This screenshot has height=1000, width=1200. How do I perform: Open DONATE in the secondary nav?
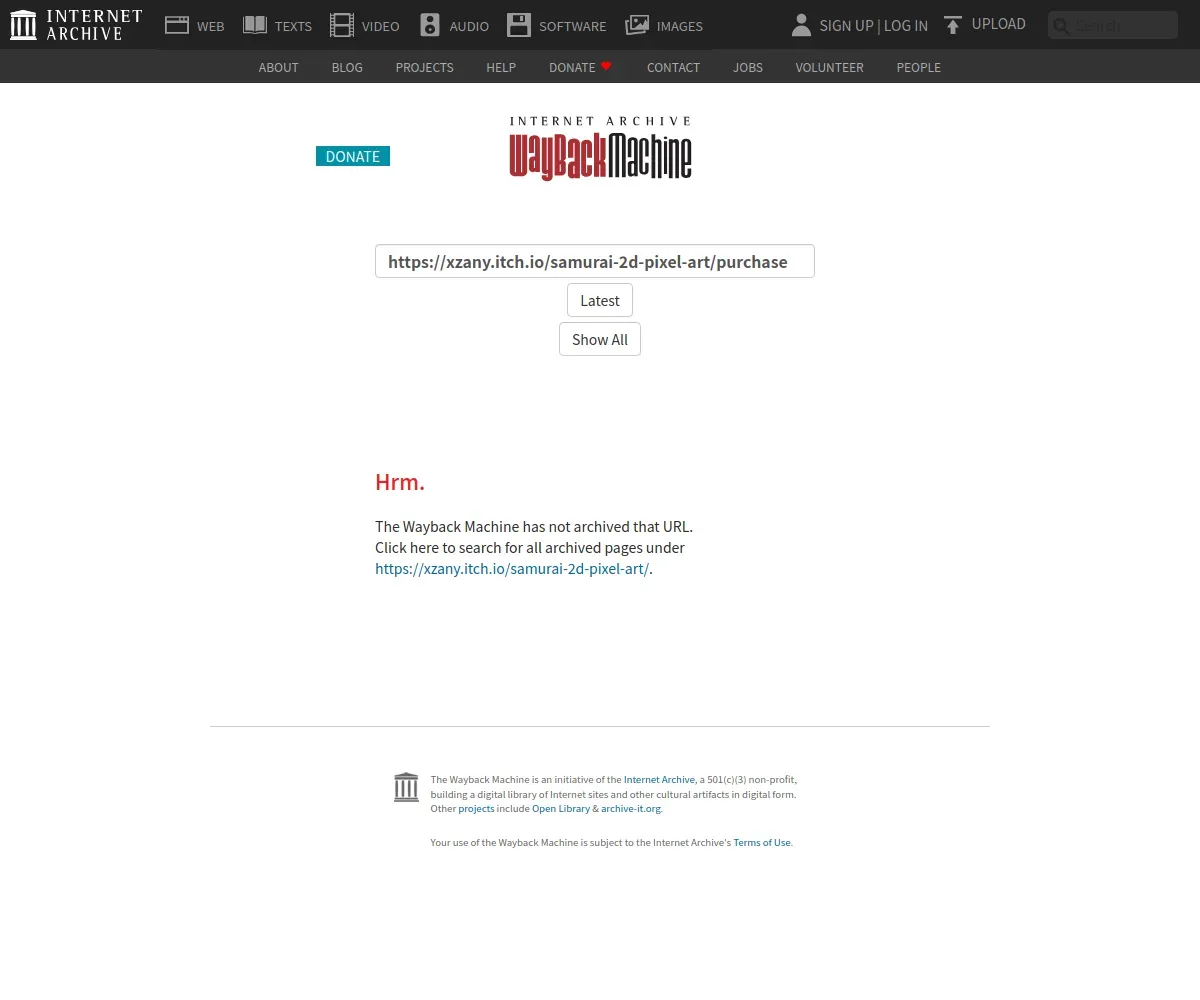(572, 67)
